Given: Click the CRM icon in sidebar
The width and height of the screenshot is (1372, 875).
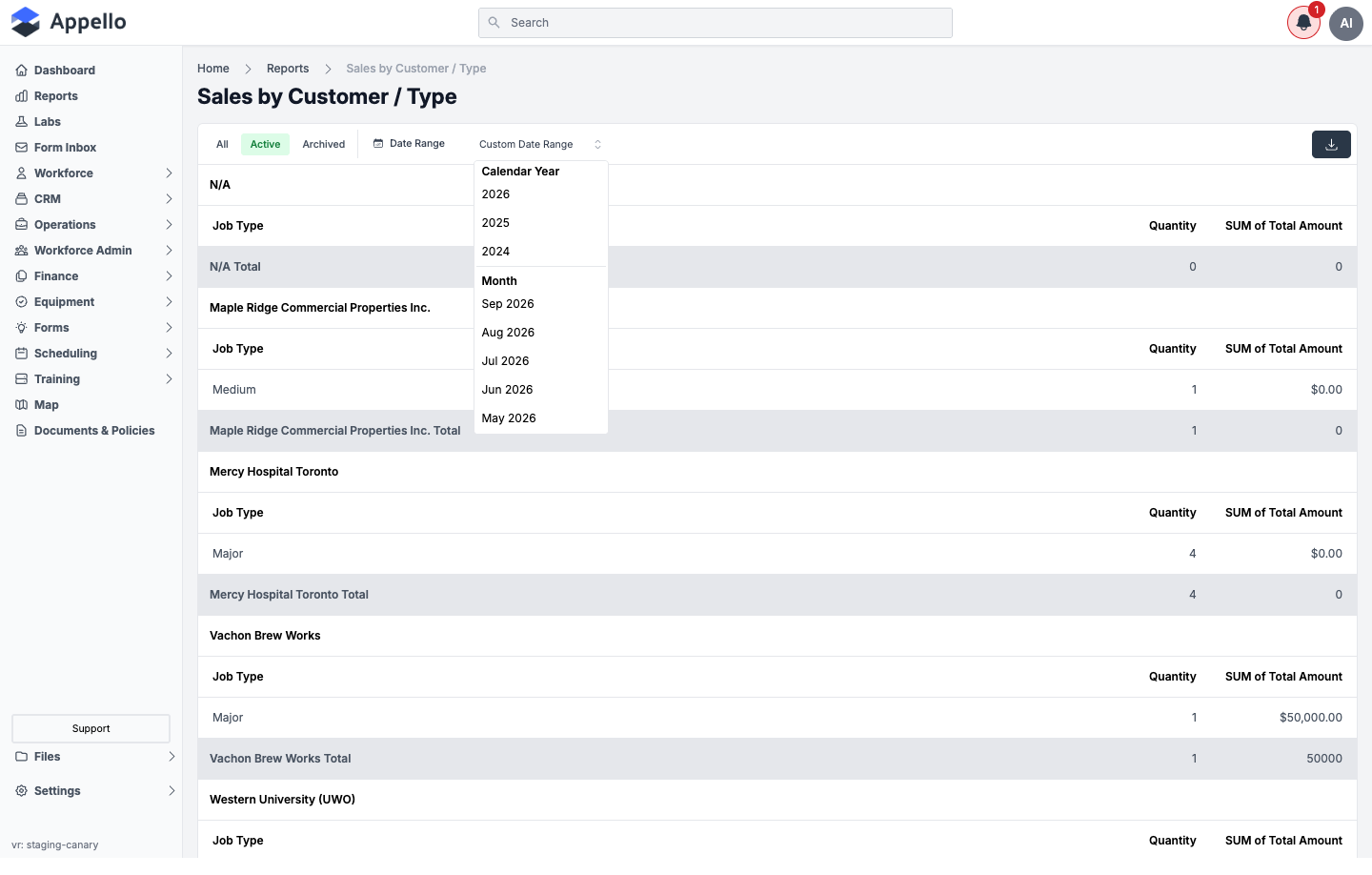Looking at the screenshot, I should (21, 199).
